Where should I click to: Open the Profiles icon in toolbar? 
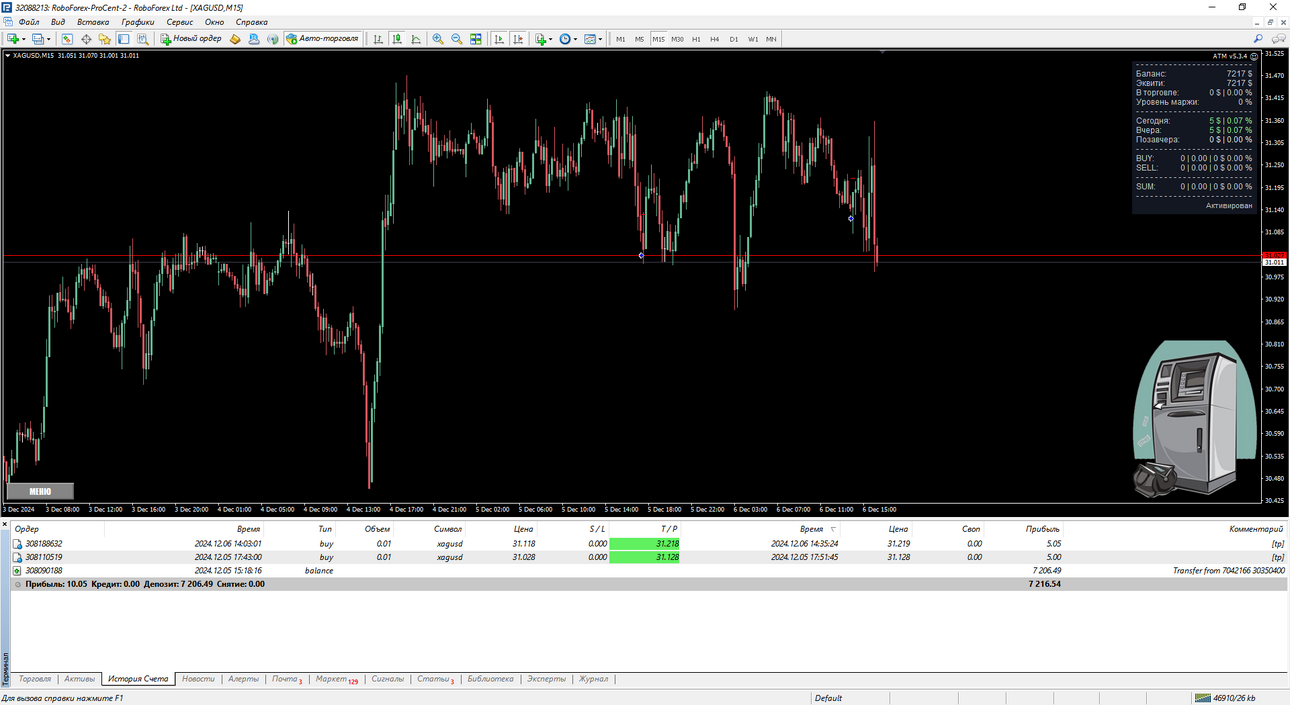[x=38, y=39]
